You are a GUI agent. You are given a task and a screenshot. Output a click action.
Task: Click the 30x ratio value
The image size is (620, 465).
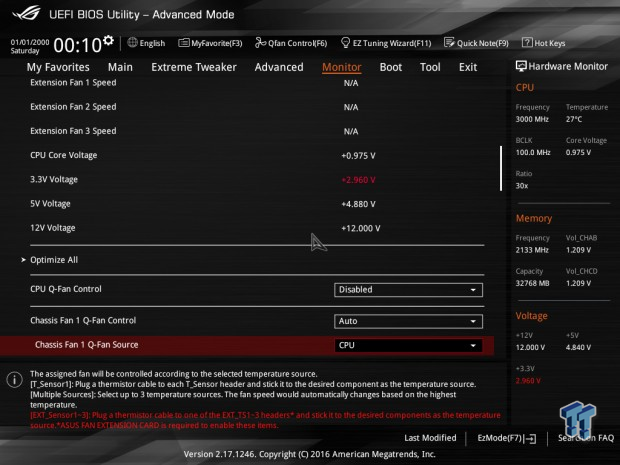522,186
